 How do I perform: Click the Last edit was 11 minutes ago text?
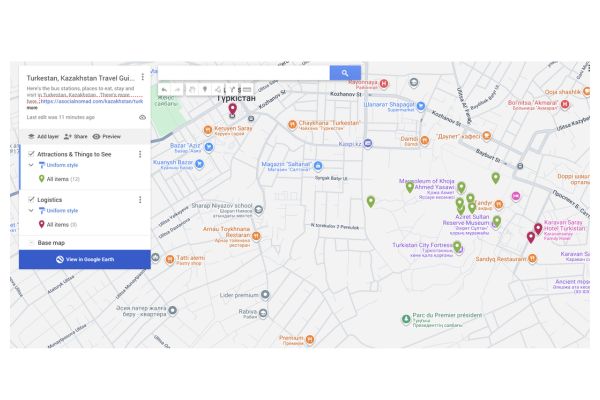pos(60,117)
